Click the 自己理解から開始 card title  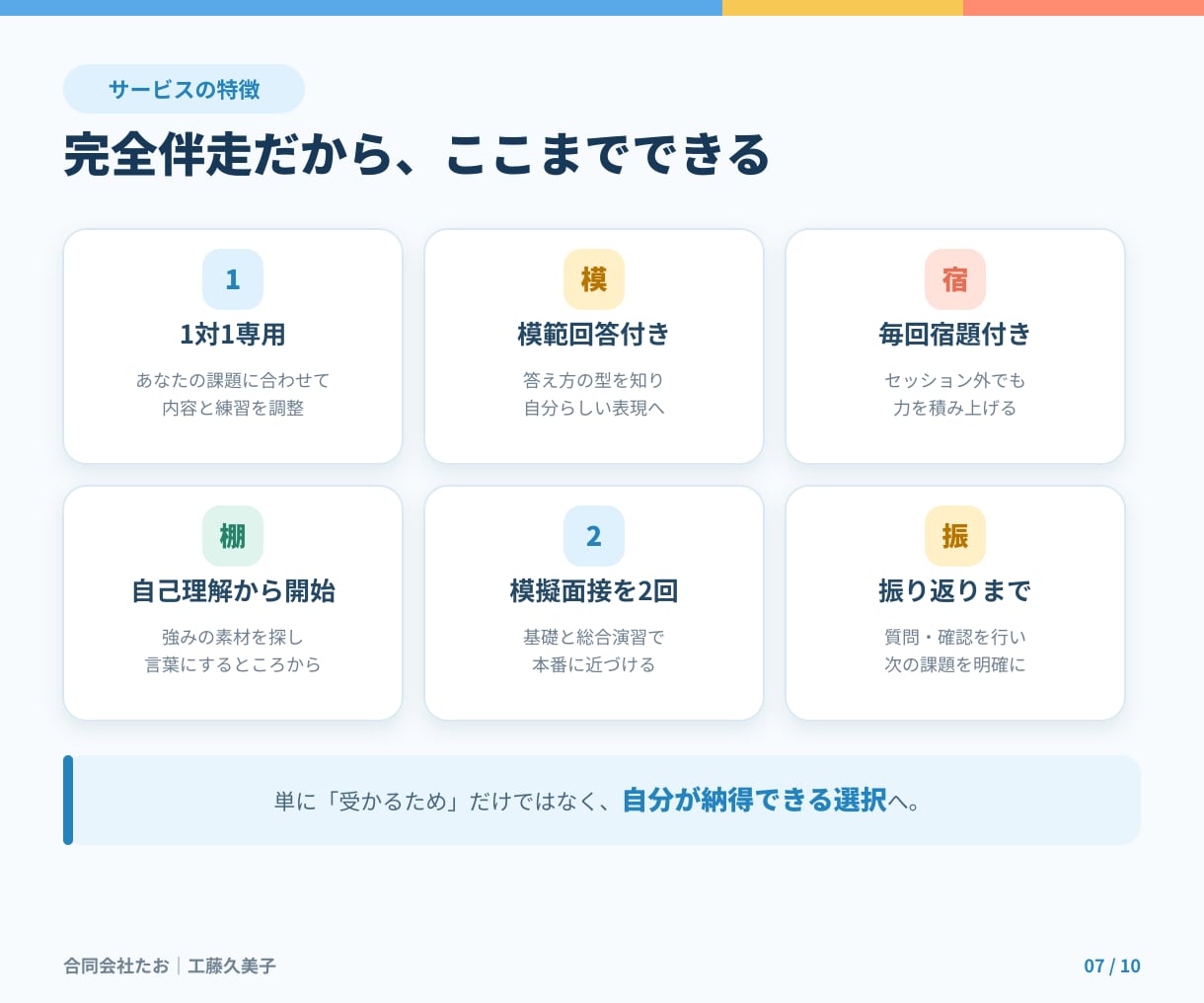coord(233,591)
